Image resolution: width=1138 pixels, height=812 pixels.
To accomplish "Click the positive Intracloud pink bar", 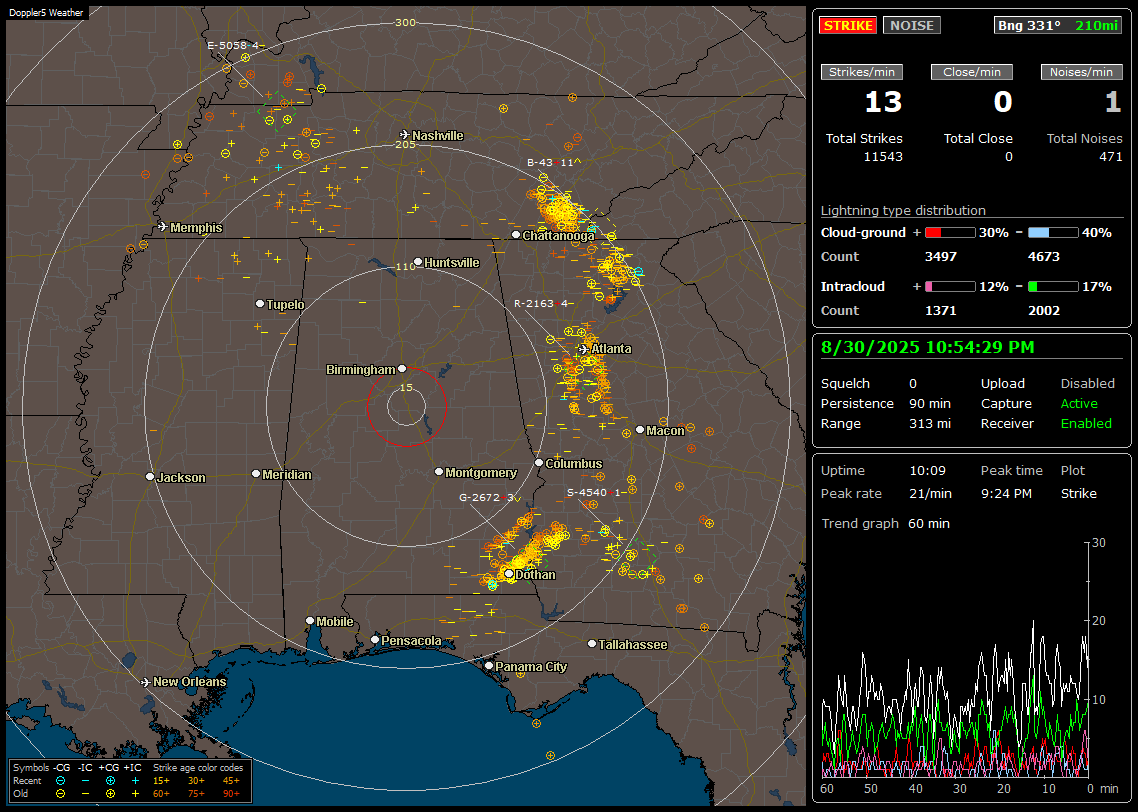I will click(950, 287).
